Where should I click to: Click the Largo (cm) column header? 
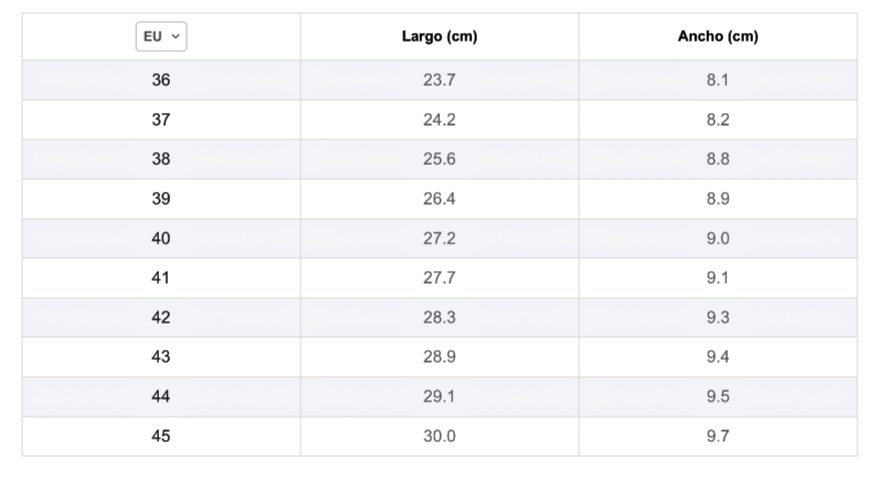click(x=439, y=37)
